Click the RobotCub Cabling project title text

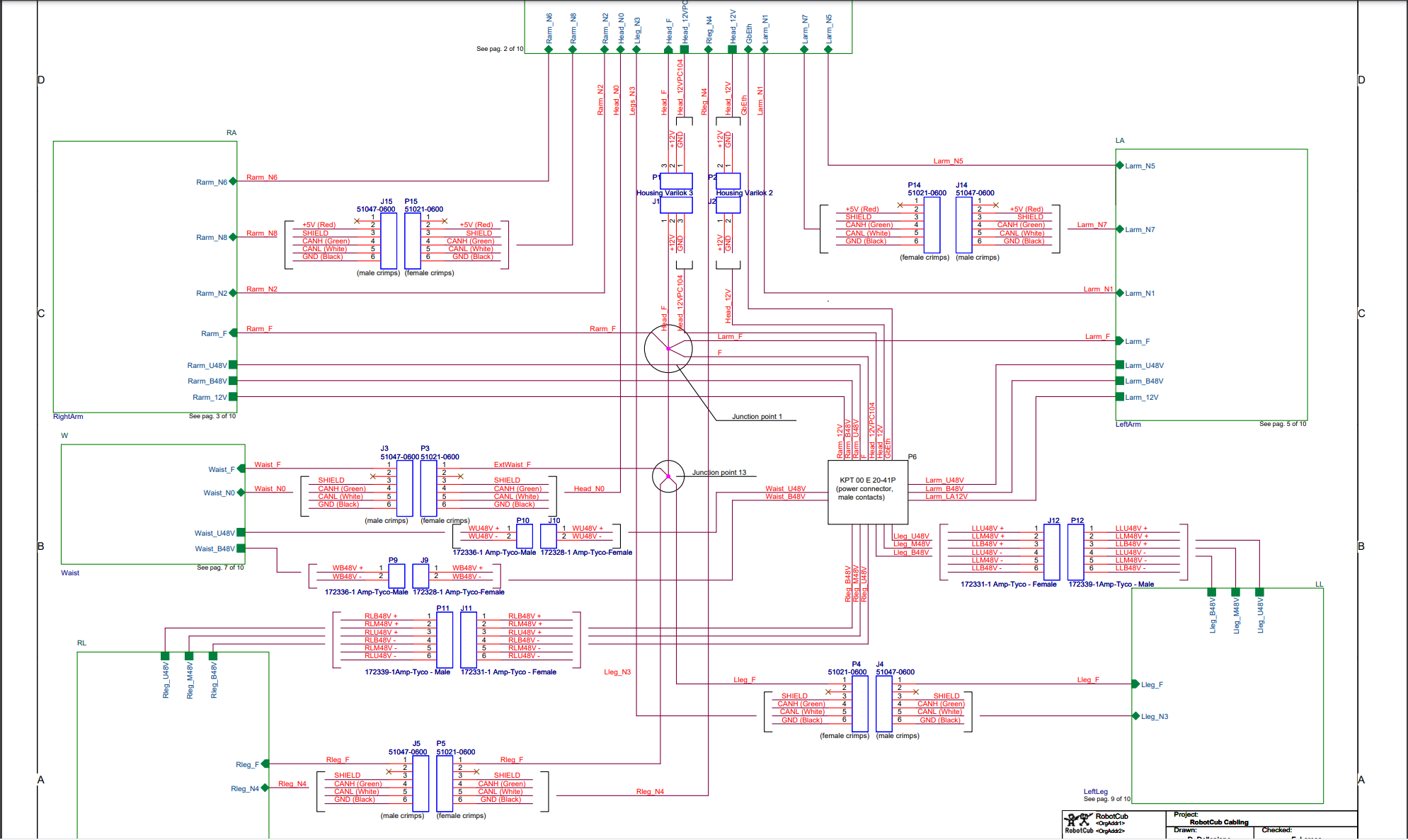click(1219, 822)
